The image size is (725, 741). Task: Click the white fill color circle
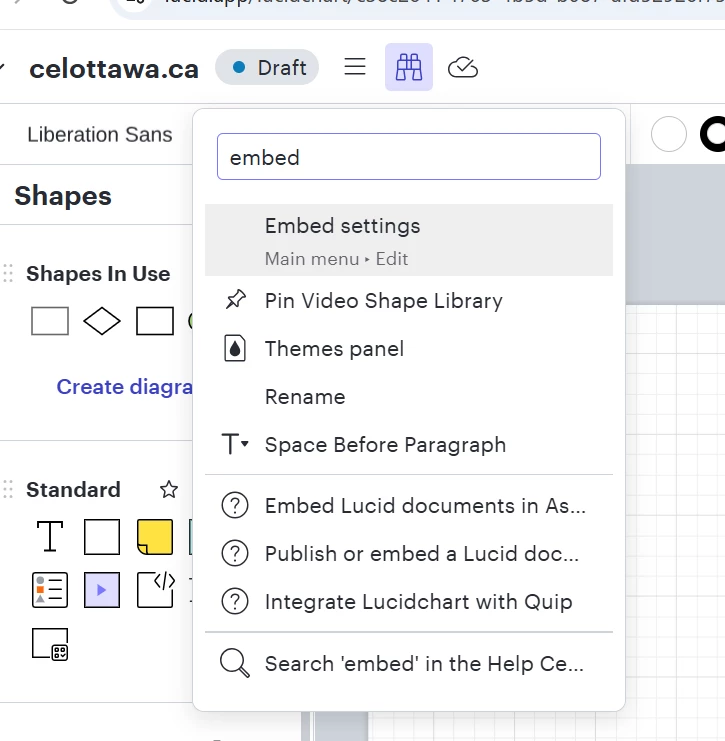pyautogui.click(x=669, y=134)
